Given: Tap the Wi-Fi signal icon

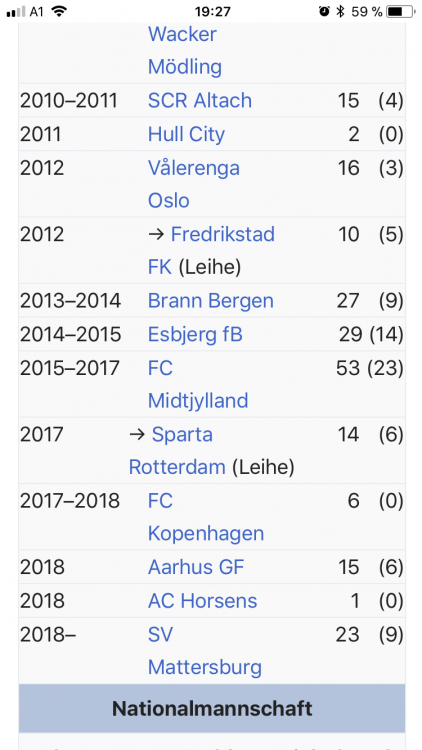Looking at the screenshot, I should click(x=59, y=11).
